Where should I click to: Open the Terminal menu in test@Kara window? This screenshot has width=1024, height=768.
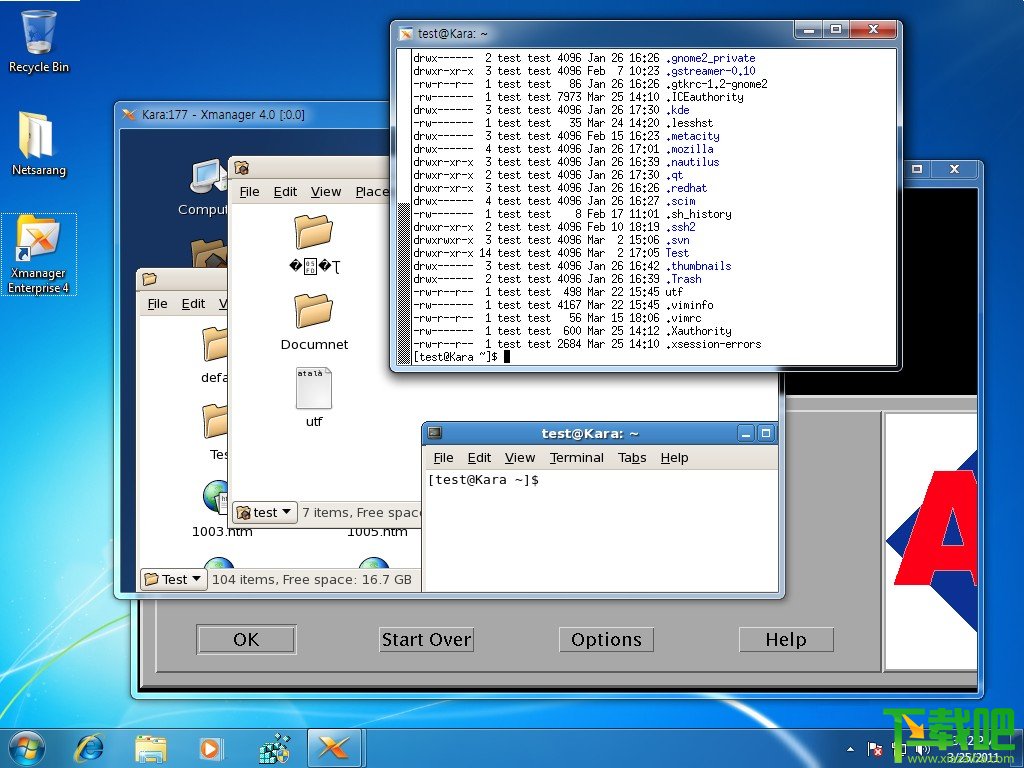(x=576, y=457)
